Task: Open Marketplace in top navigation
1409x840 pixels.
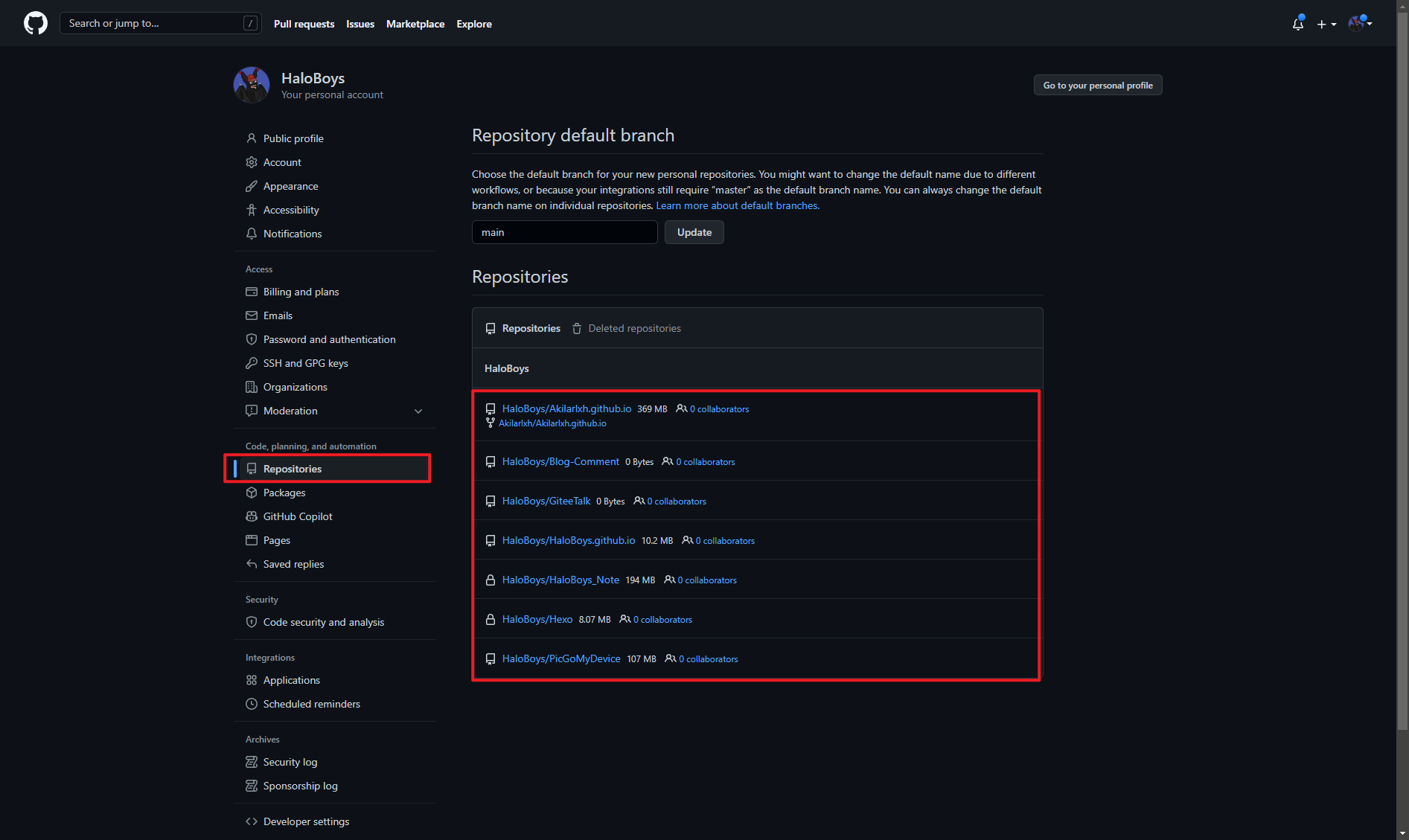Action: (415, 24)
